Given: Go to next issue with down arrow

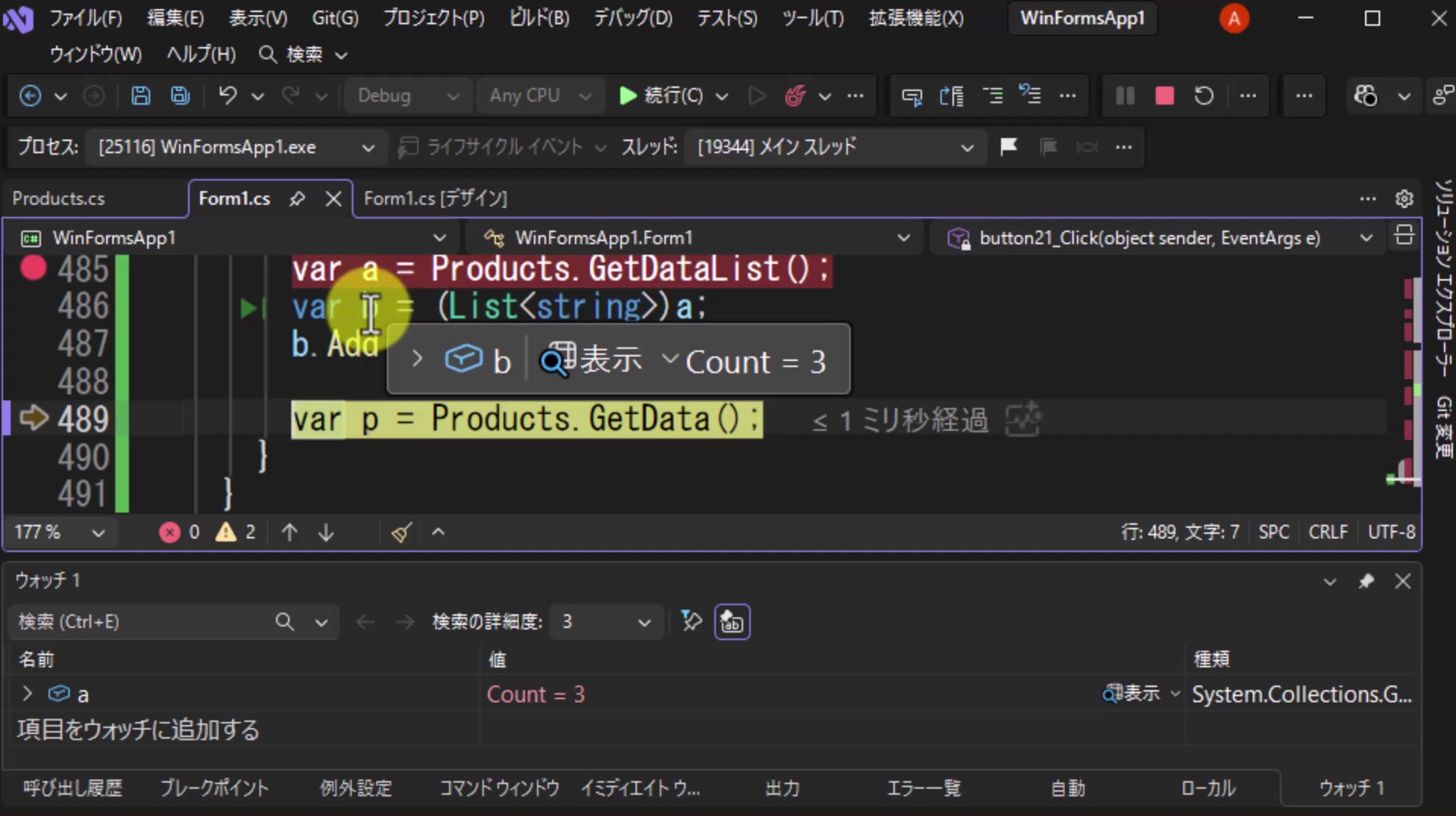Looking at the screenshot, I should tap(326, 532).
